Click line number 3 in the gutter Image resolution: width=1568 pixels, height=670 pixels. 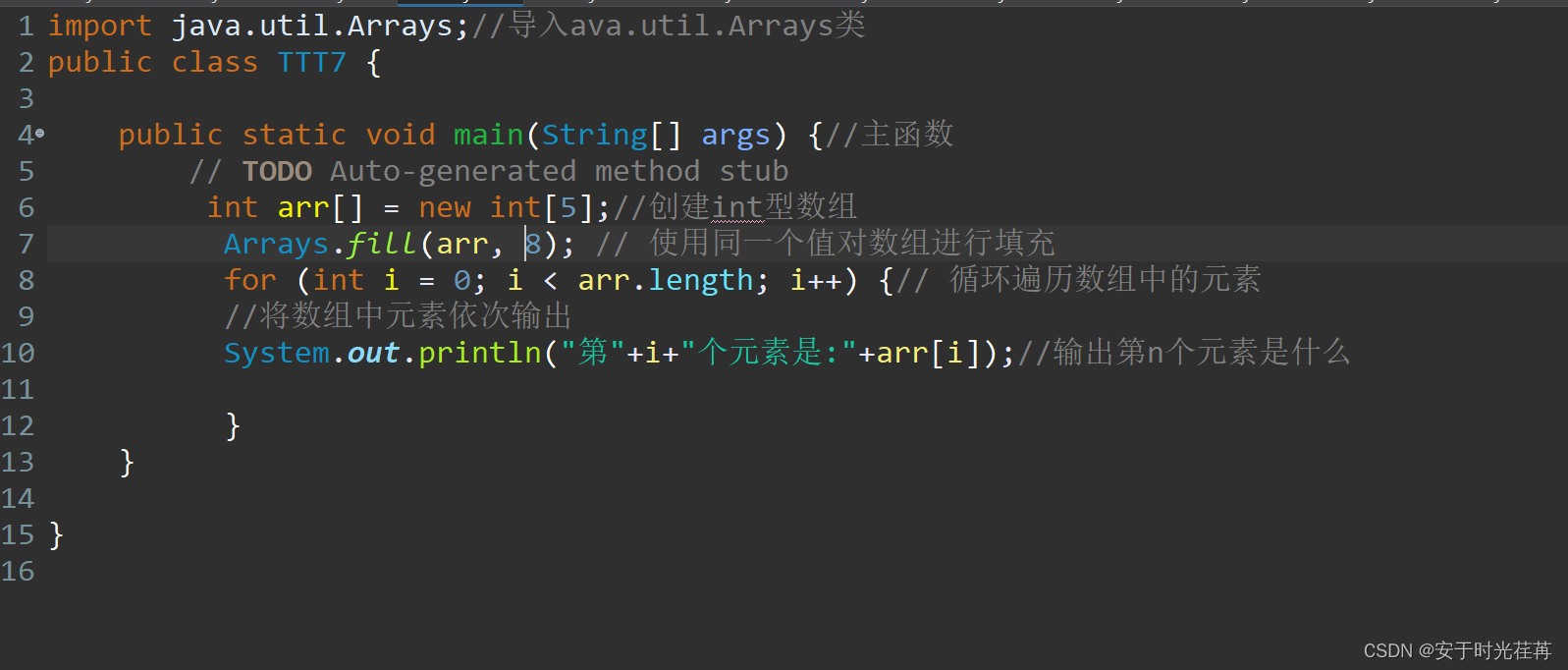(26, 98)
